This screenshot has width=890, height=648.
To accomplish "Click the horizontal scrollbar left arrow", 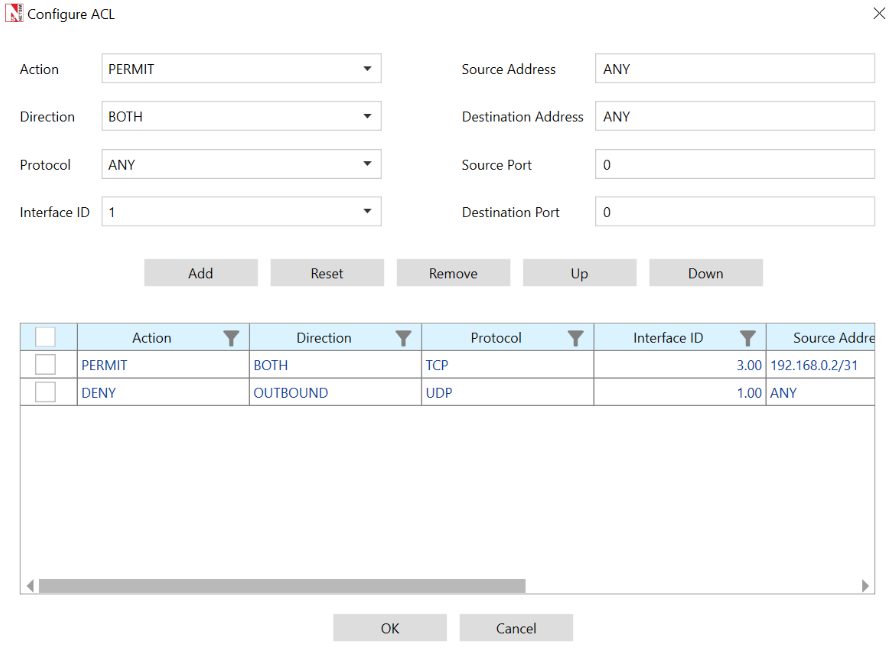I will [x=29, y=586].
